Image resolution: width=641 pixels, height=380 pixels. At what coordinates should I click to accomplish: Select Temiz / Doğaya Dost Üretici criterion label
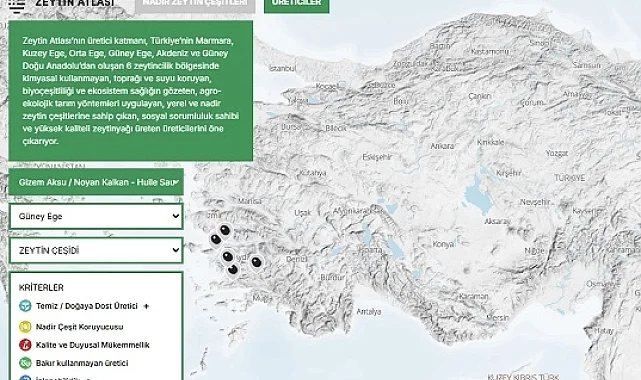coord(87,306)
